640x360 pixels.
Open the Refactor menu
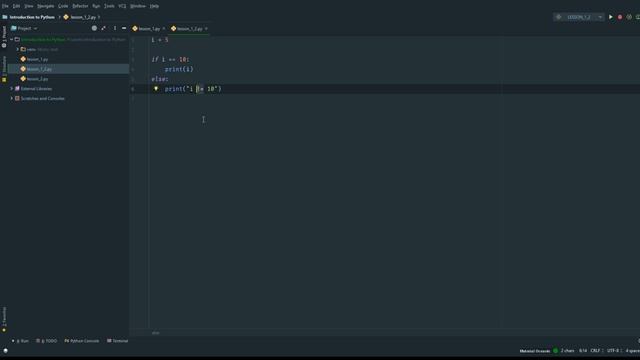[80, 6]
